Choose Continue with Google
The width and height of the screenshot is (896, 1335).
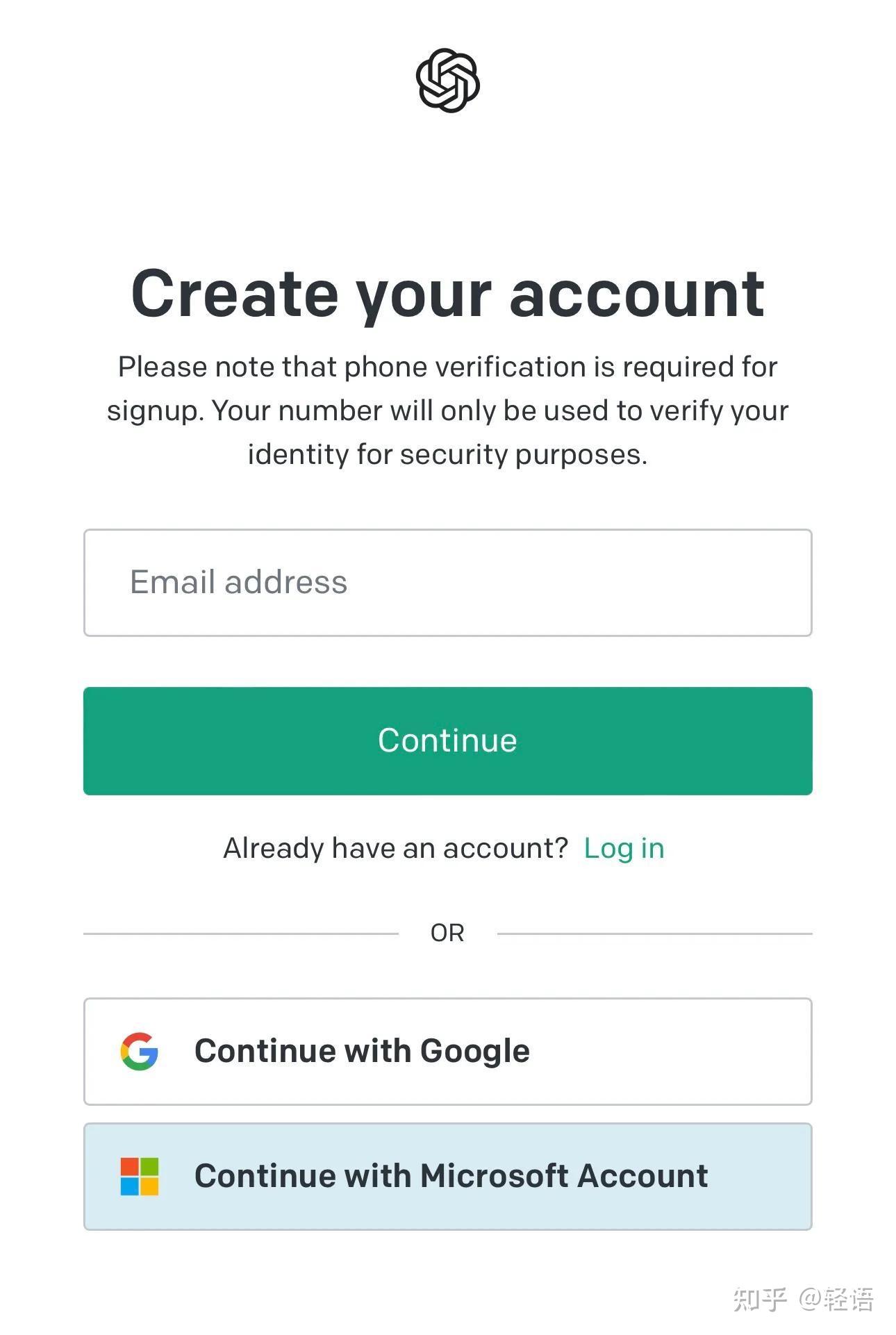(447, 1051)
